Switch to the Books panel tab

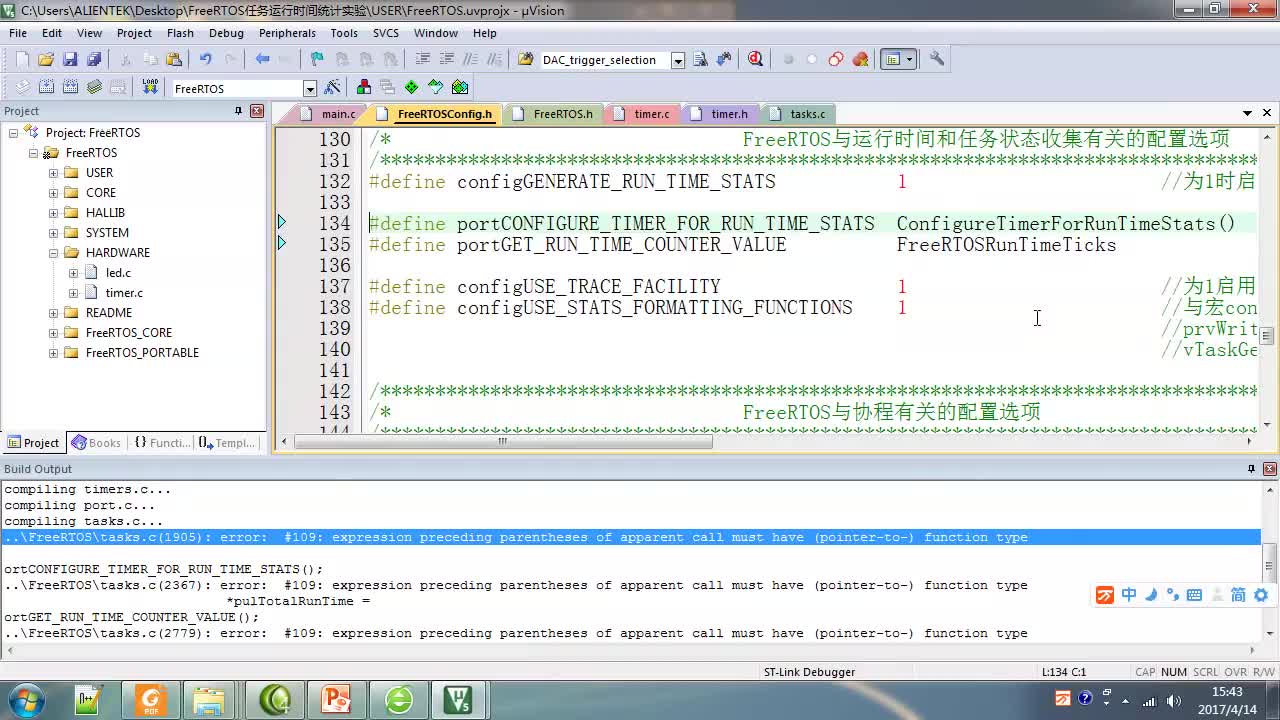coord(96,443)
